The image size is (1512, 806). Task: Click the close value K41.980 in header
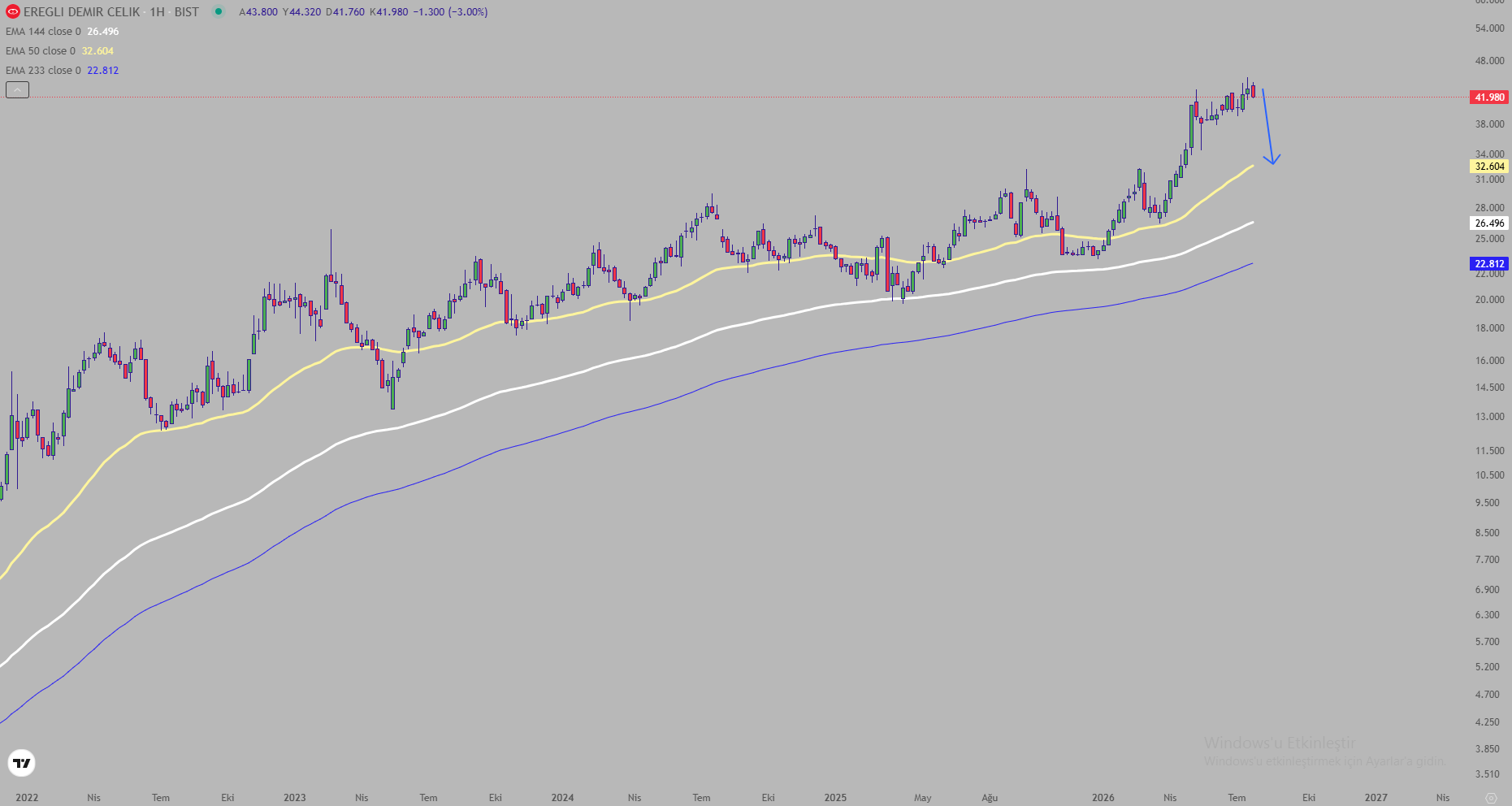coord(388,12)
